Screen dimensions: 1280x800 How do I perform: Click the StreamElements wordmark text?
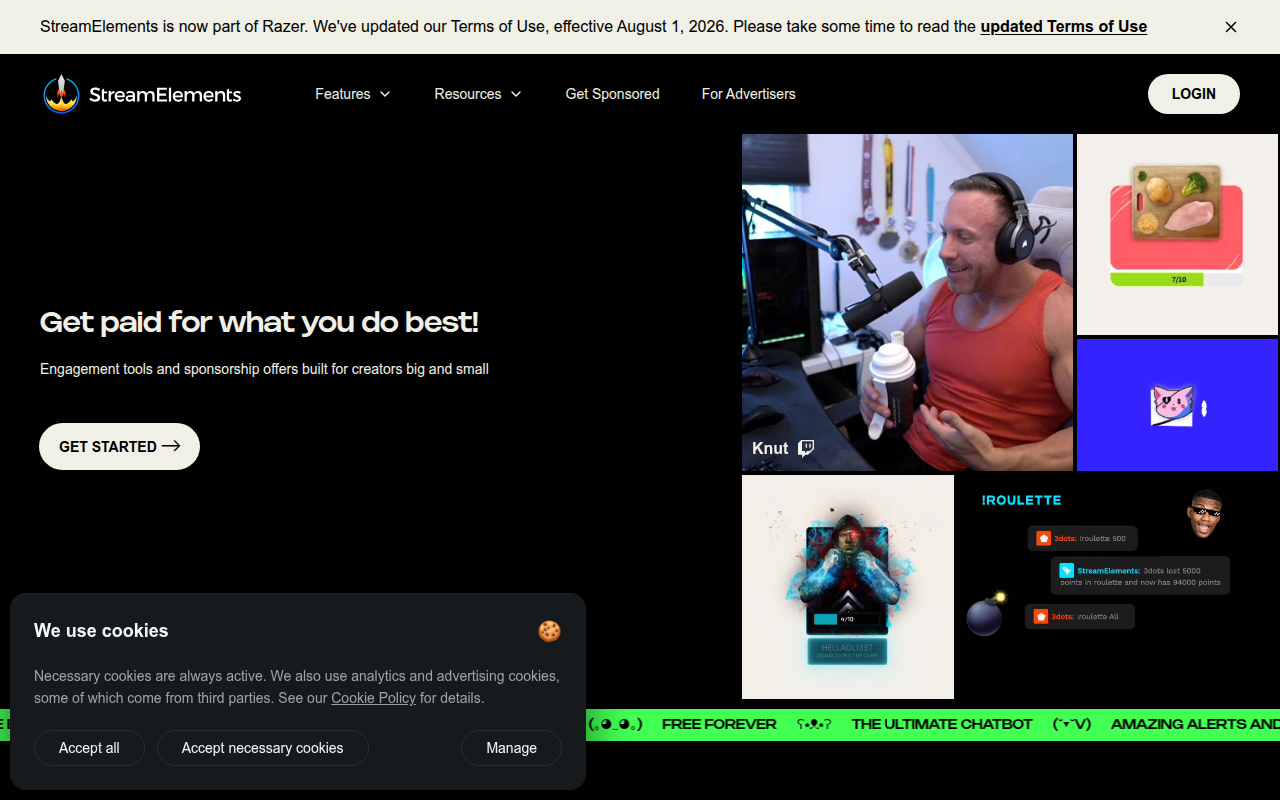click(x=165, y=95)
